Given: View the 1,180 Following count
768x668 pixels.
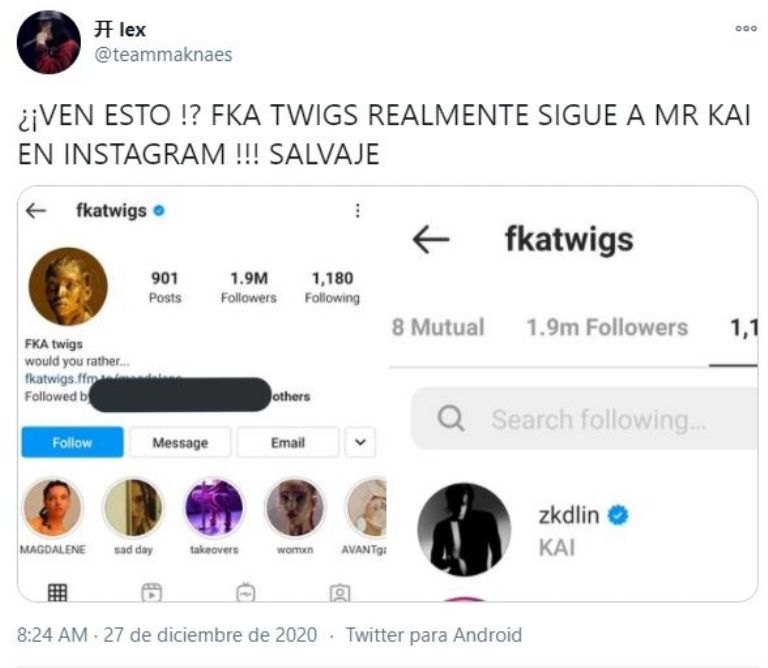Looking at the screenshot, I should click(332, 287).
